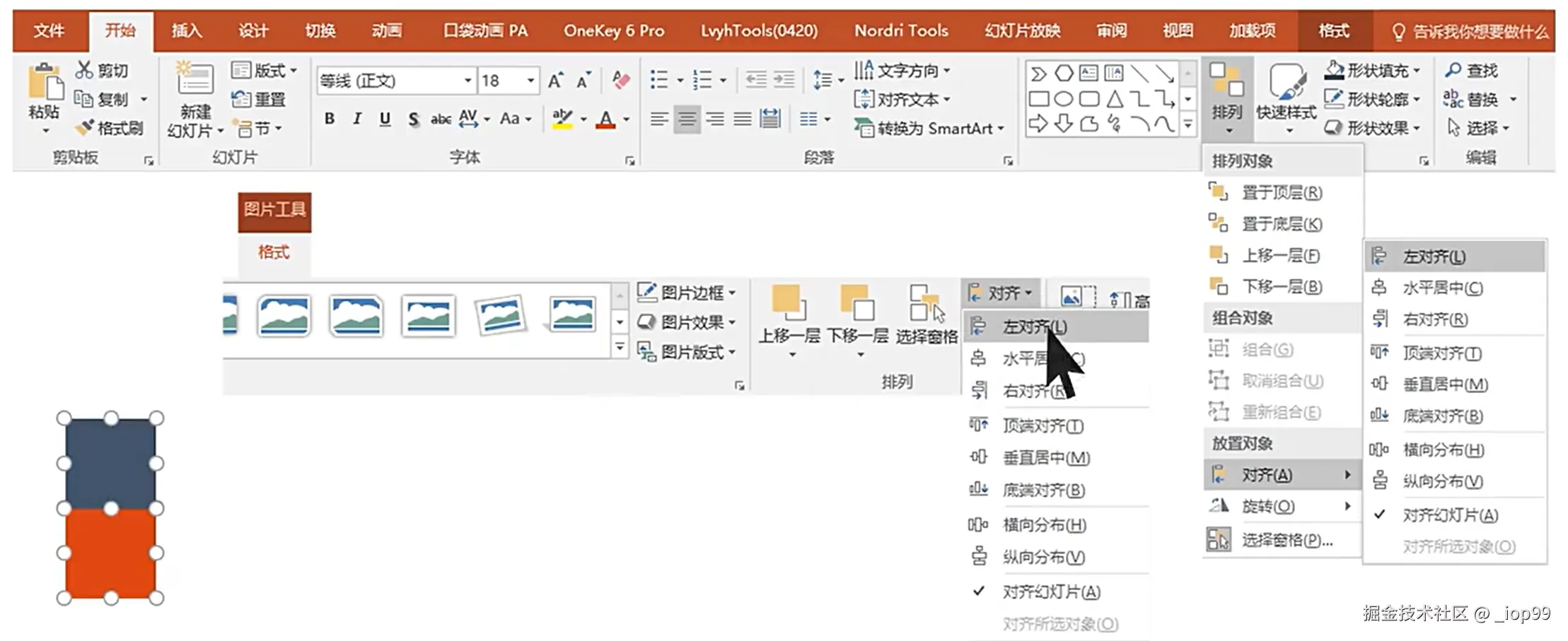
Task: Add a slide via 新建幻灯片 icon
Action: tap(194, 79)
